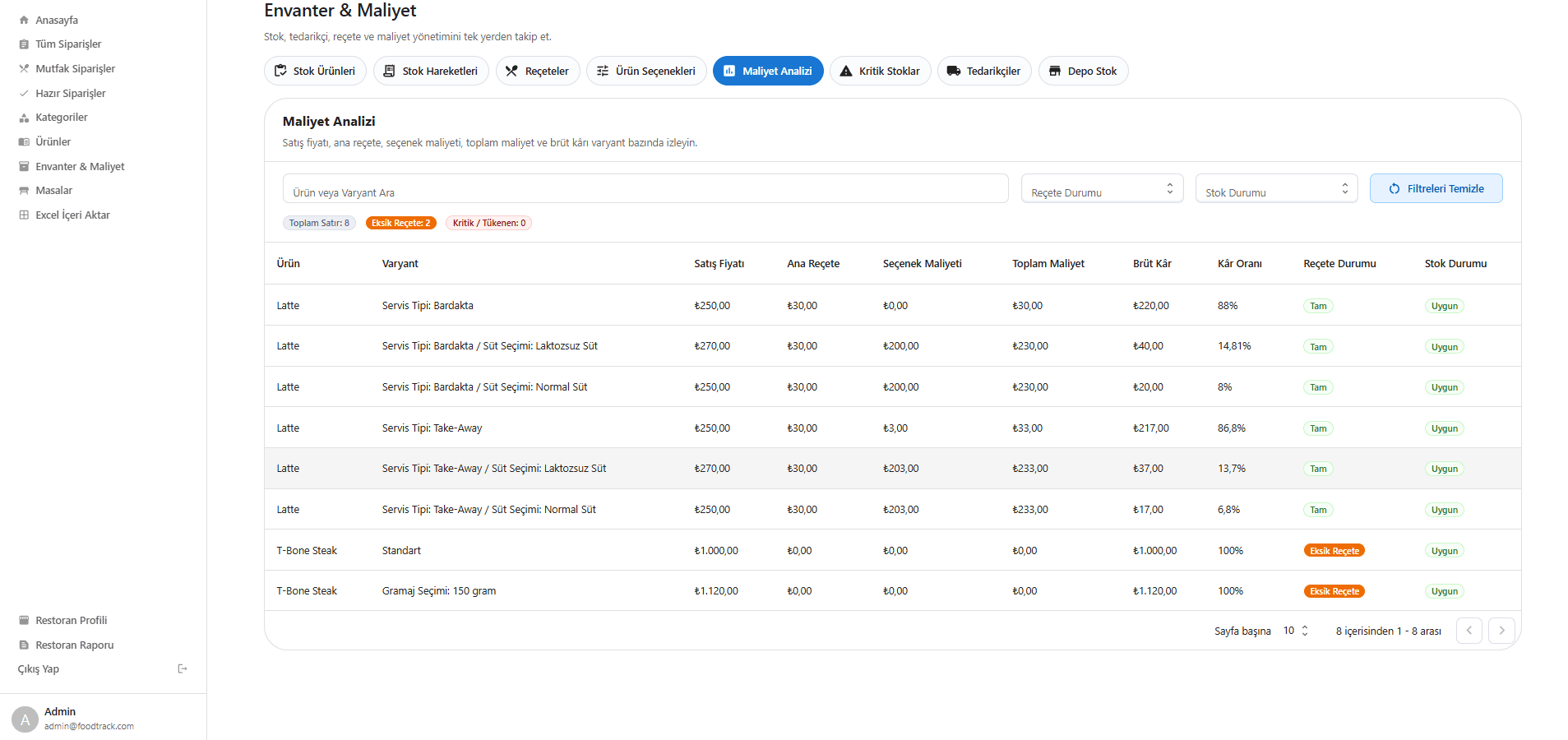Click the Restoran Profili store icon
Screen dimensions: 1568x740
(x=24, y=620)
